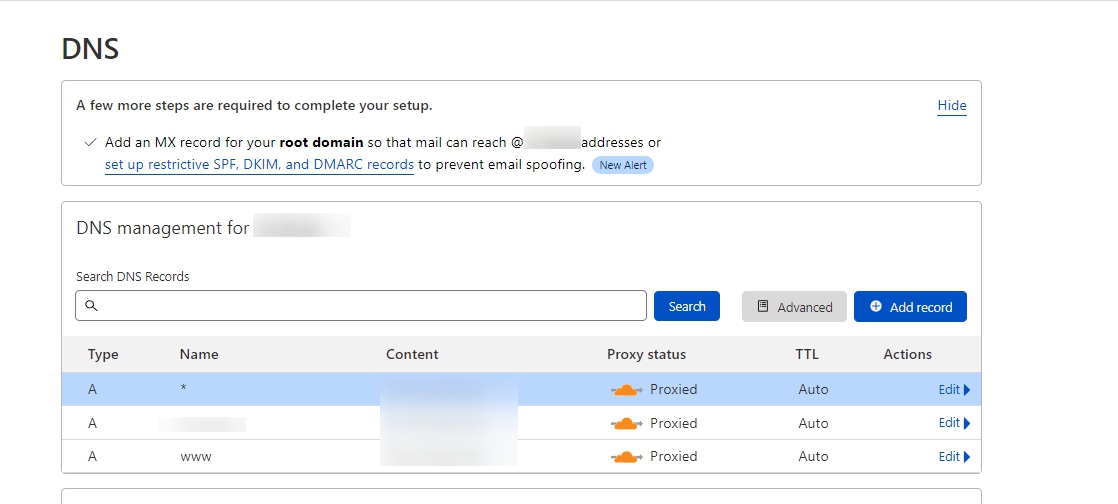
Task: Click the document icon on Advanced button
Action: coord(763,307)
